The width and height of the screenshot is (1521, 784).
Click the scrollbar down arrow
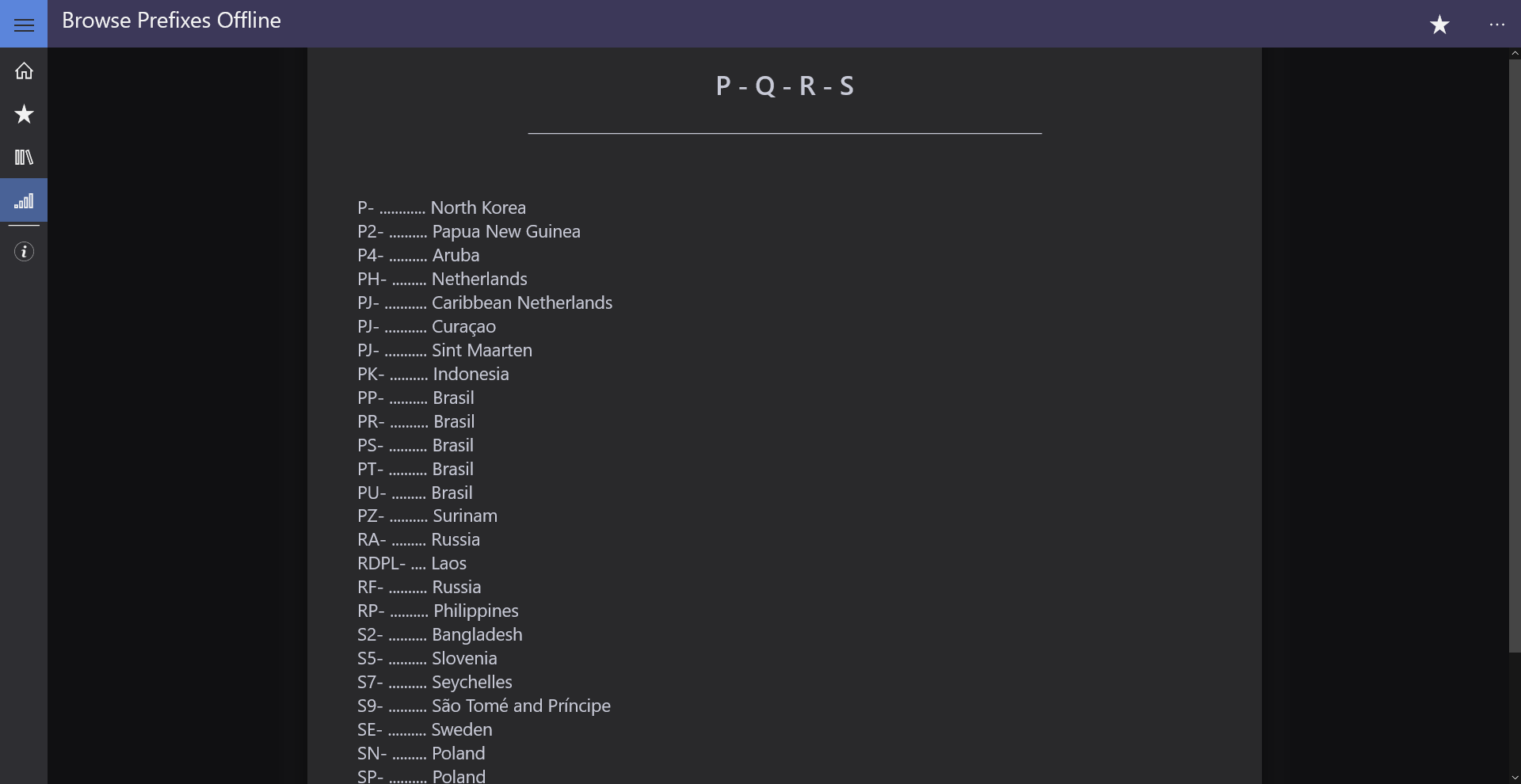tap(1515, 778)
